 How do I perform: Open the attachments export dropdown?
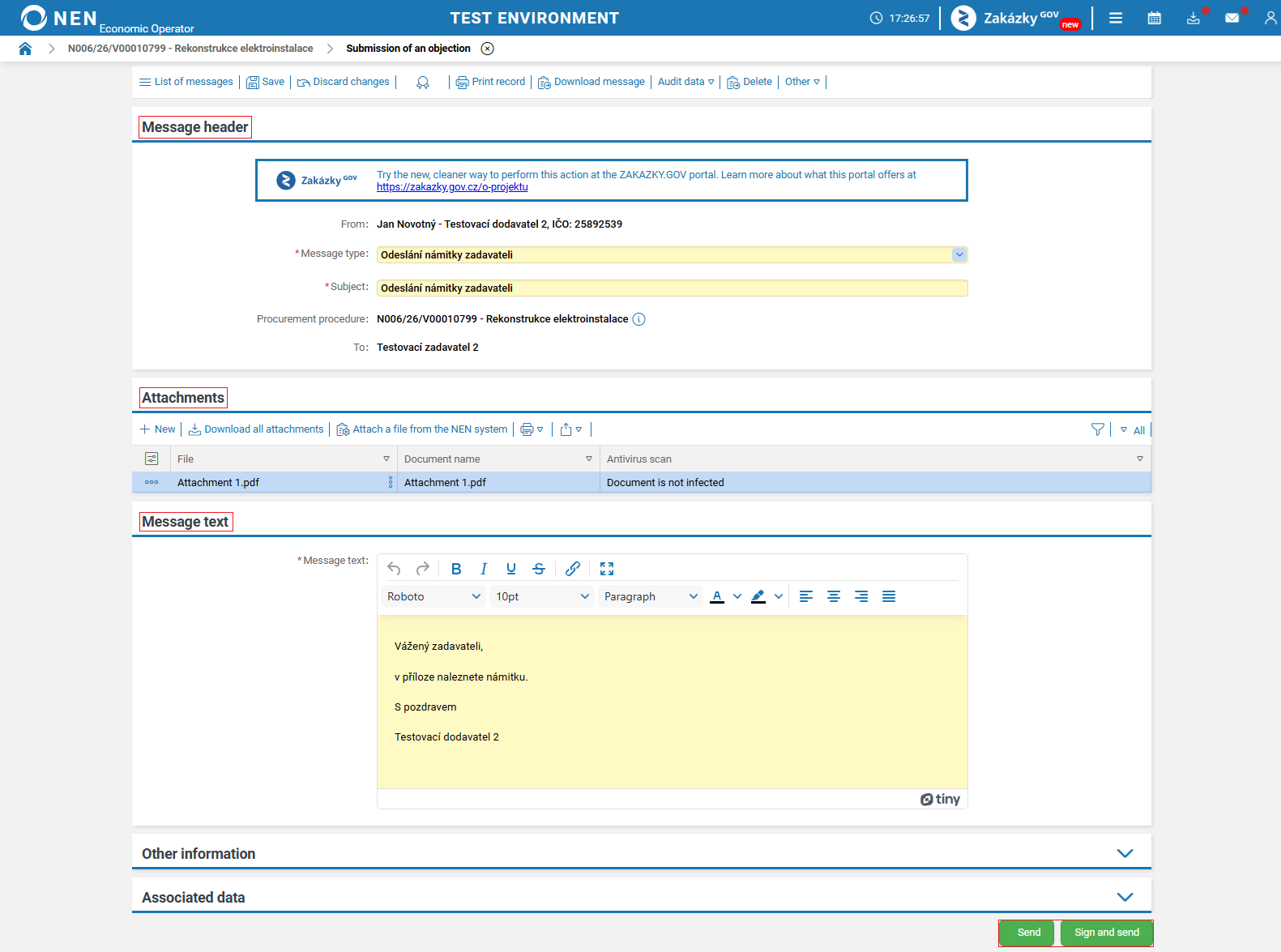pyautogui.click(x=571, y=429)
